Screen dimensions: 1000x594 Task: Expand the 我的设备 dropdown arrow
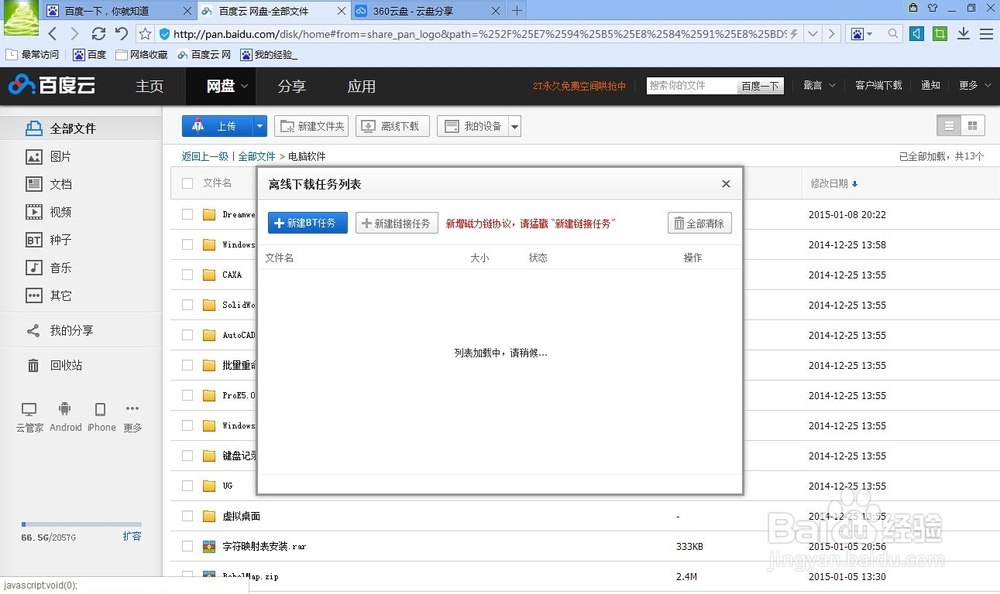[x=515, y=126]
